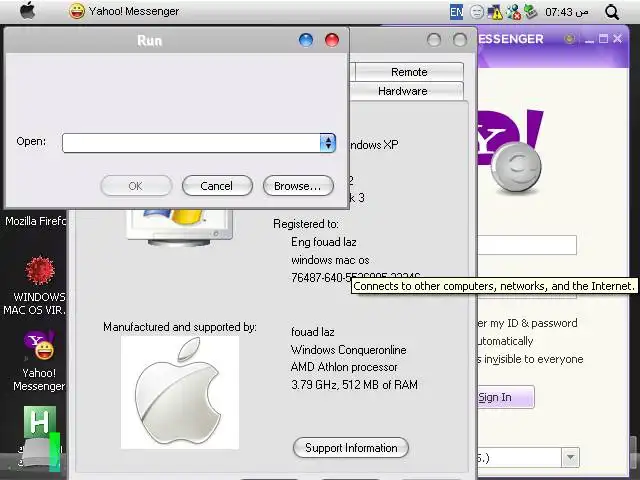Switch to the Remote tab in System Properties

click(409, 72)
